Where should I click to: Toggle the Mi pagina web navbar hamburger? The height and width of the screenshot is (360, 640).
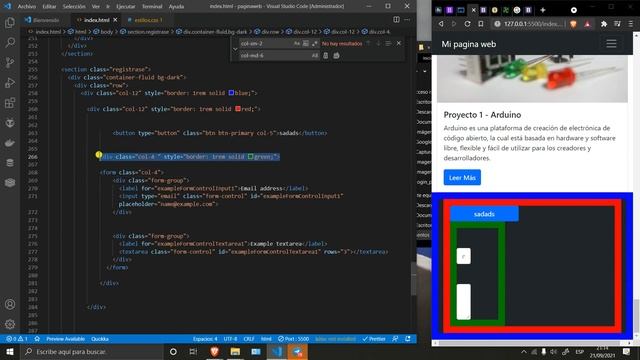point(611,44)
